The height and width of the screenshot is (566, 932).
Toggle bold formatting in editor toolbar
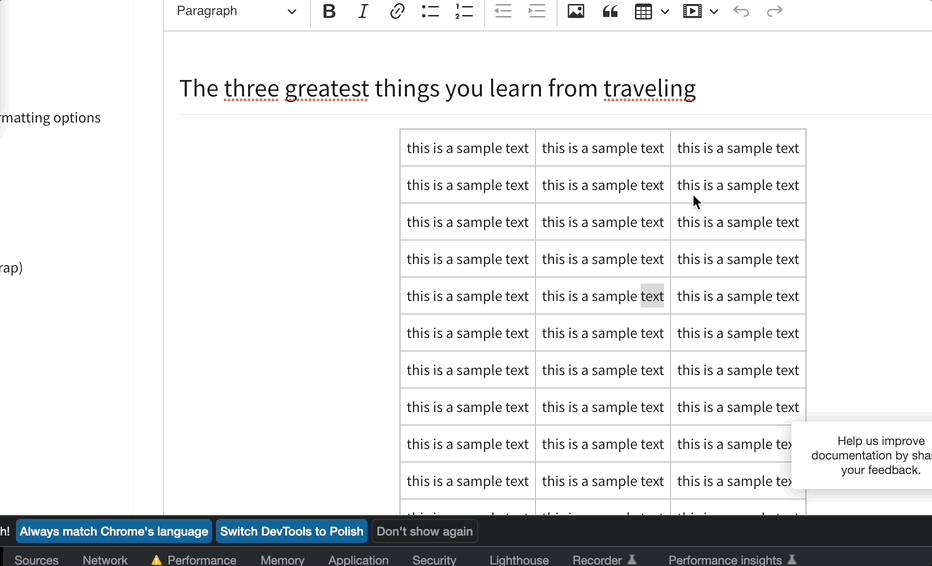click(329, 11)
